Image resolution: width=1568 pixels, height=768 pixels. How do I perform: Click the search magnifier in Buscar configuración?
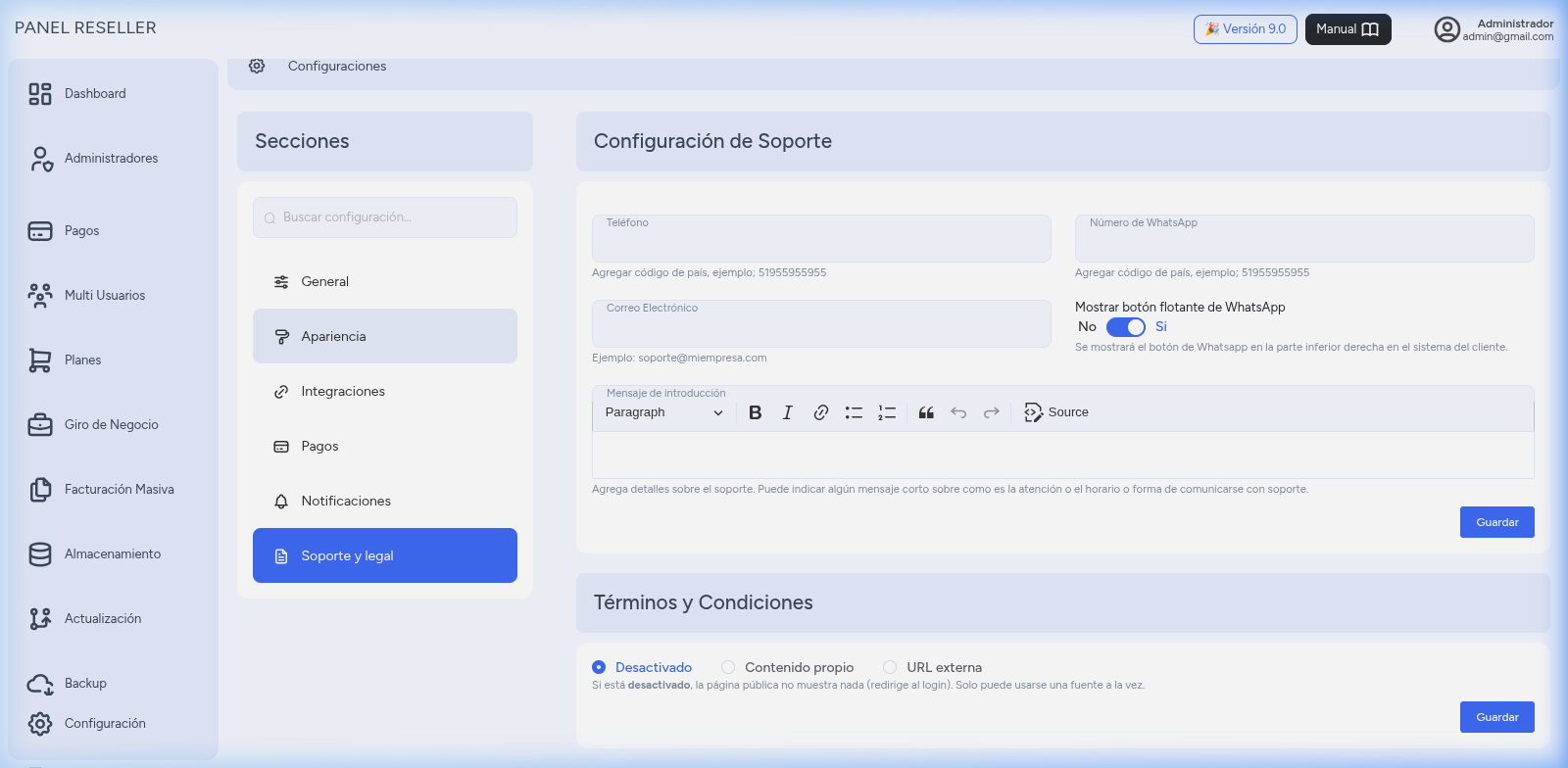click(x=269, y=218)
